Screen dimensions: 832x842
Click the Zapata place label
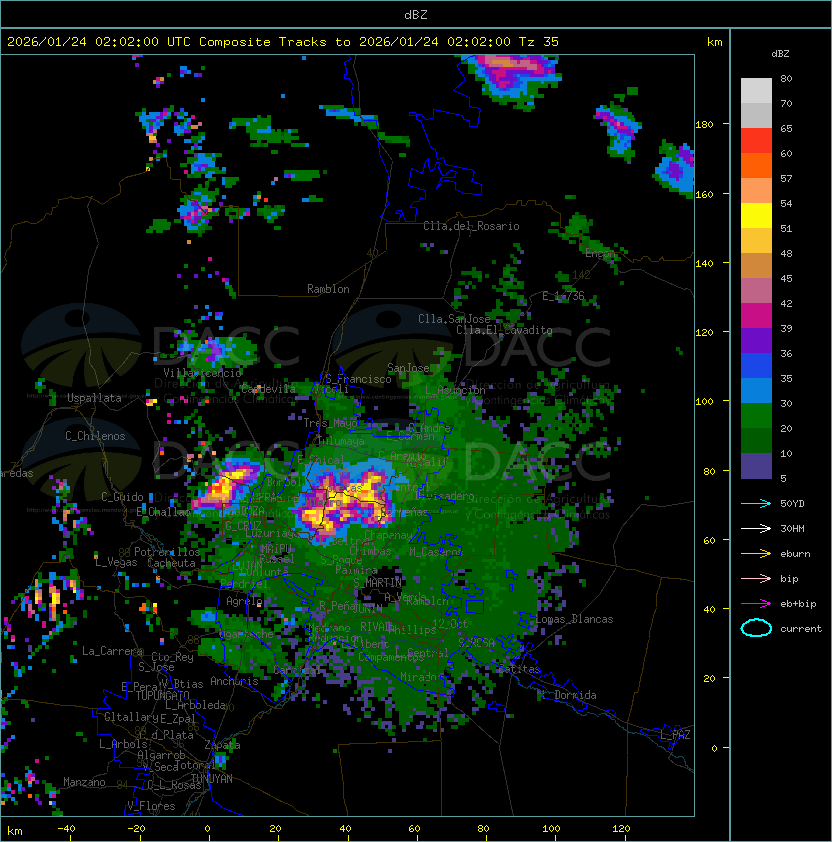tap(222, 745)
